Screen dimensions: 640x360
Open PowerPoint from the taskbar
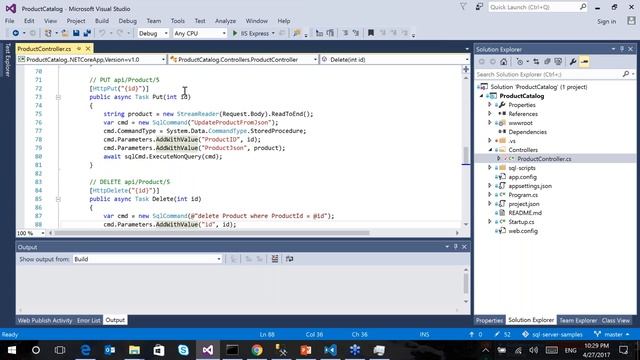306,350
